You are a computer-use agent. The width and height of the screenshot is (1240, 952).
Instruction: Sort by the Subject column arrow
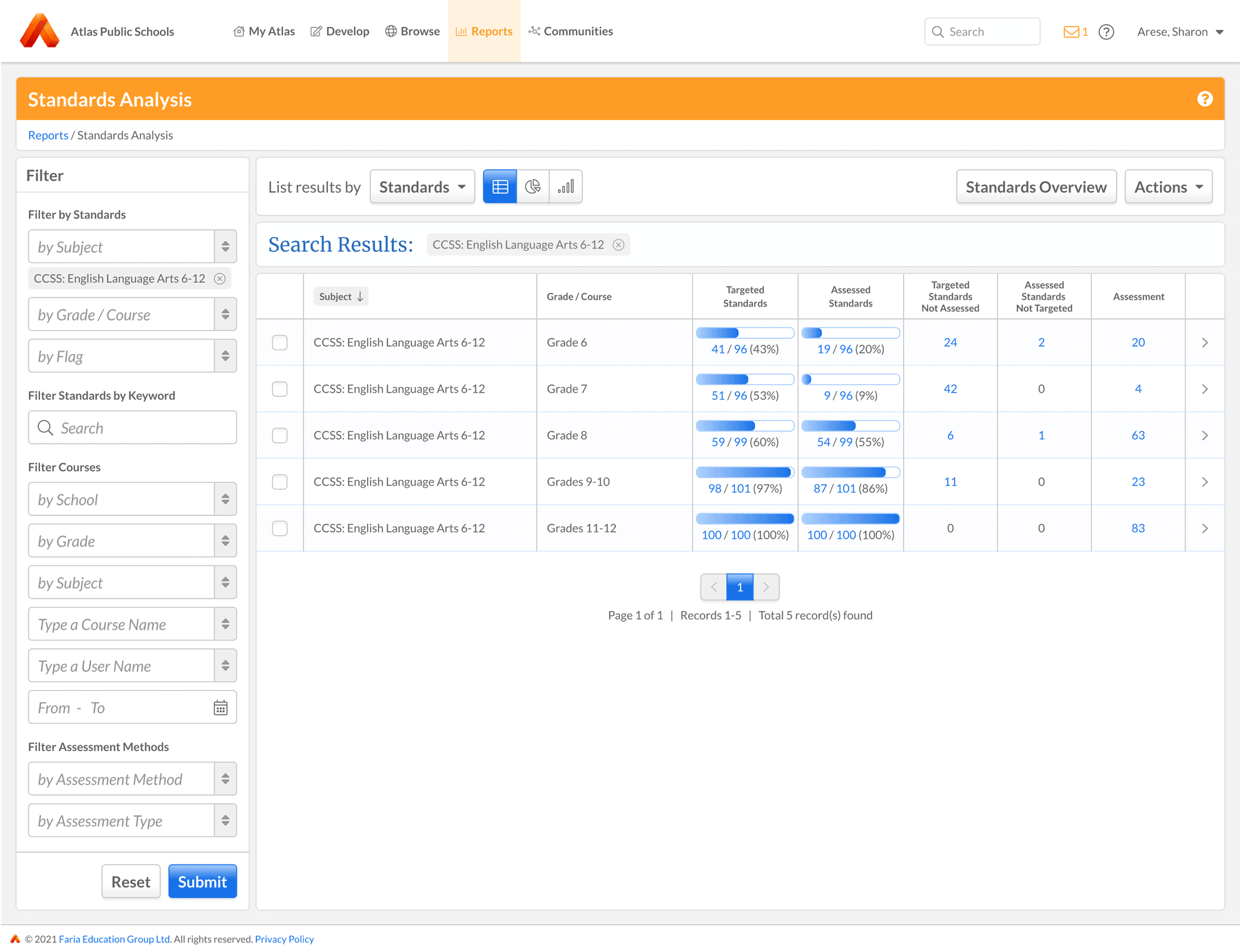point(360,296)
